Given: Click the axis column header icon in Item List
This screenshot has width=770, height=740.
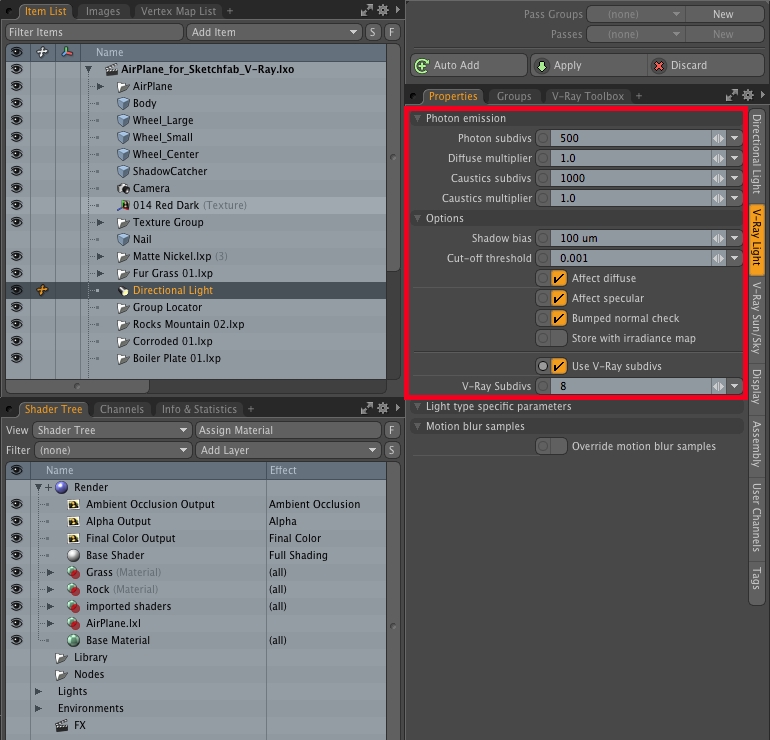Looking at the screenshot, I should click(x=67, y=52).
